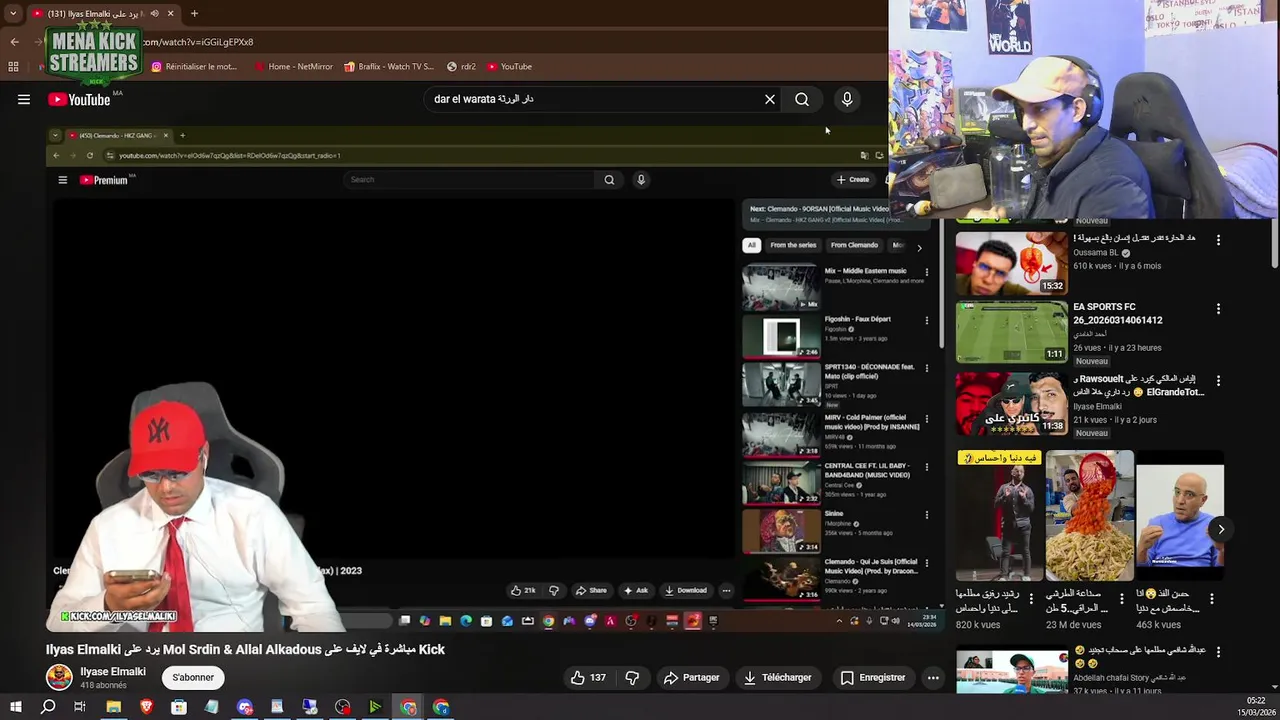This screenshot has width=1280, height=720.
Task: Open the 820 k vues Short thumbnail
Action: (x=999, y=516)
